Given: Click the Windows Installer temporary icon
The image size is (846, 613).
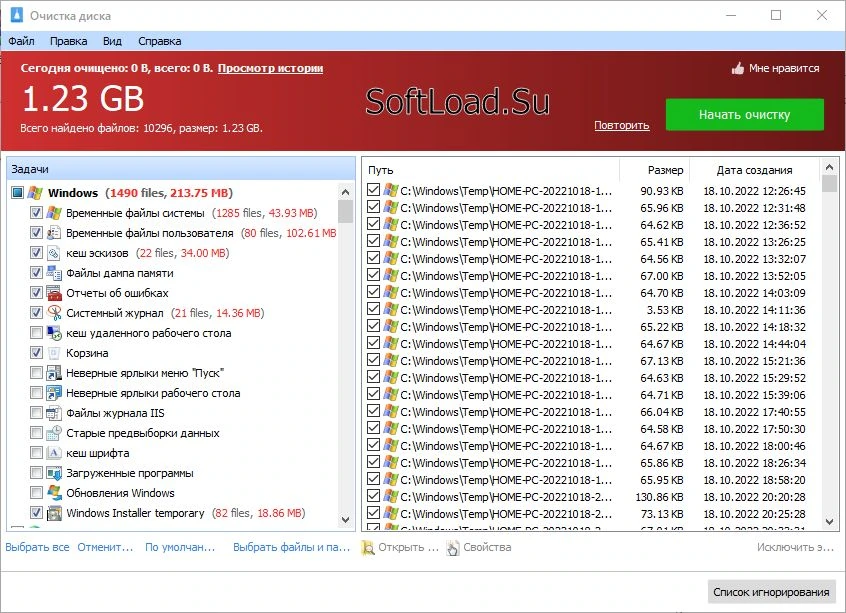Looking at the screenshot, I should coord(54,512).
